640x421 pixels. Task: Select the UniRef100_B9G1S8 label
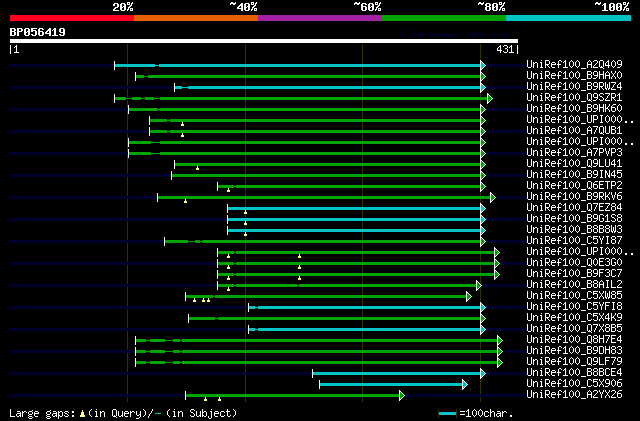[x=574, y=218]
